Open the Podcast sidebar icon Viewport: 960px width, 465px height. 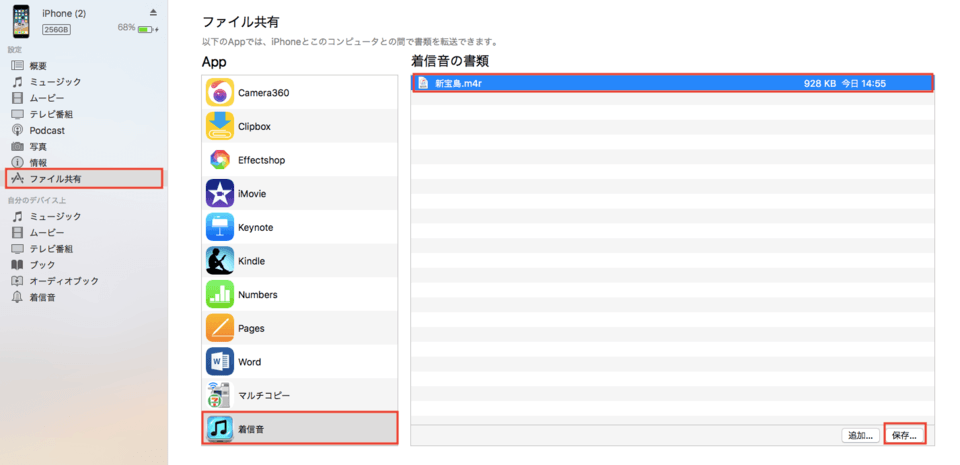point(18,130)
